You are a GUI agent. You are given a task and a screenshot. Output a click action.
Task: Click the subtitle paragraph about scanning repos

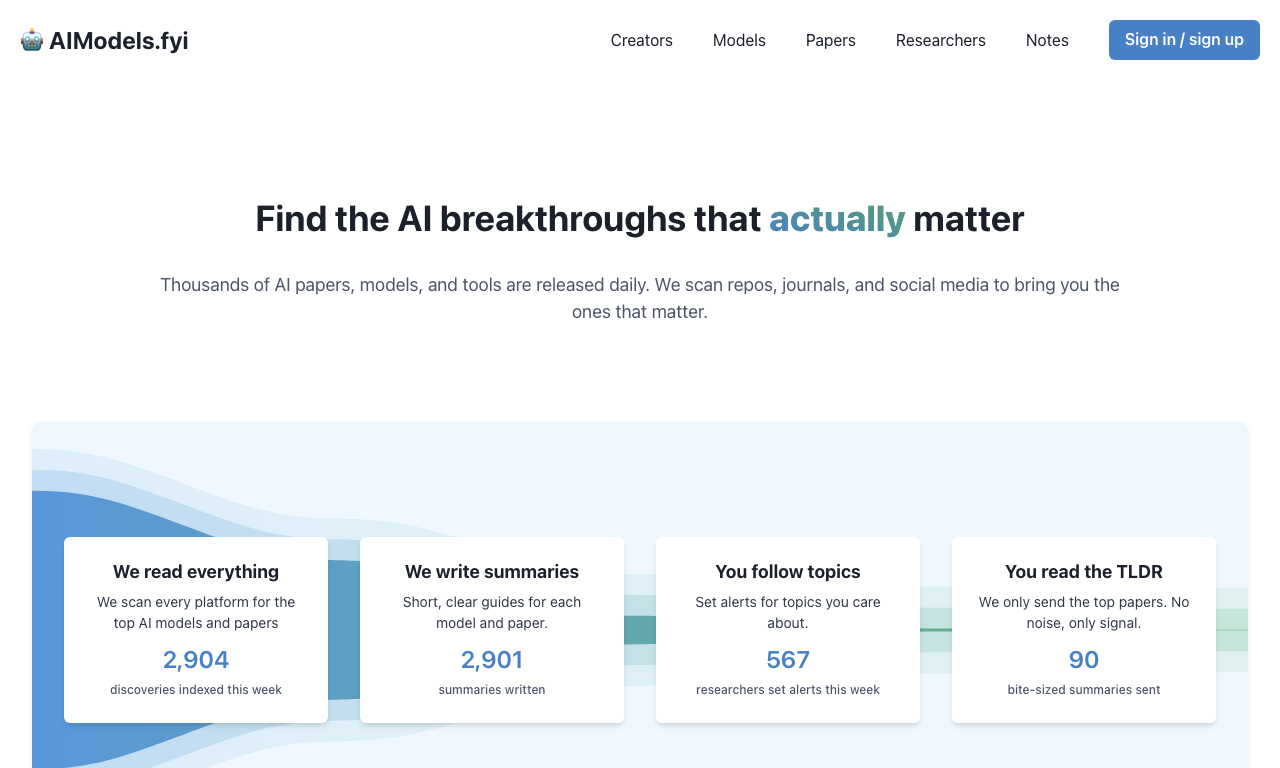click(x=640, y=298)
